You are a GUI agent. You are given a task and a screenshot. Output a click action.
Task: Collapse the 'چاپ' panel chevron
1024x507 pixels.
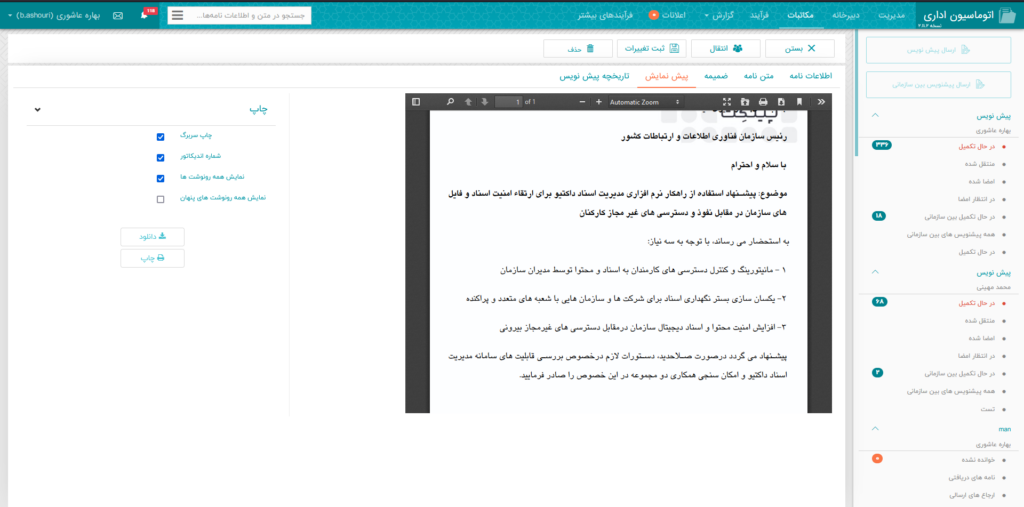(38, 110)
